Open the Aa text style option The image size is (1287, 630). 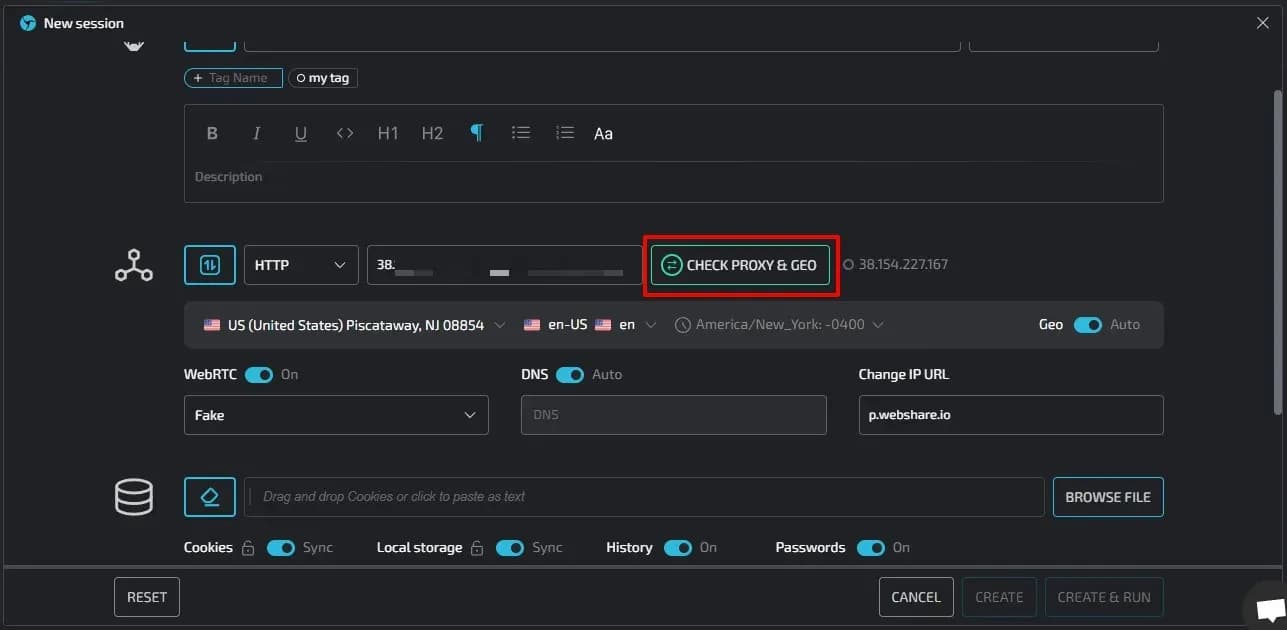[603, 132]
